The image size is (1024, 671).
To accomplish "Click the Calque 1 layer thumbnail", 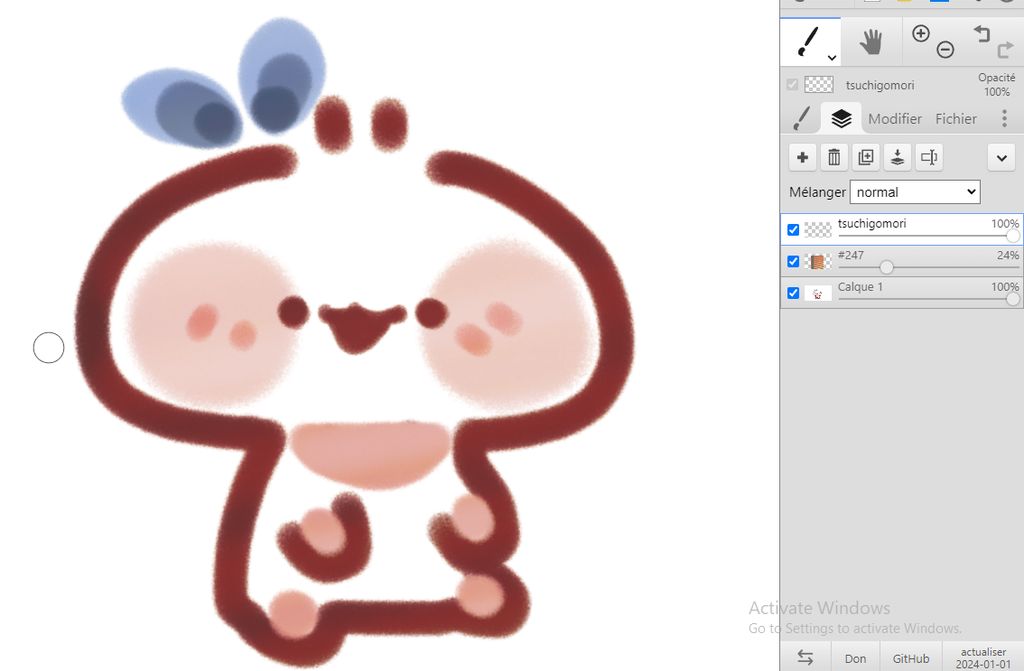I will [x=818, y=293].
